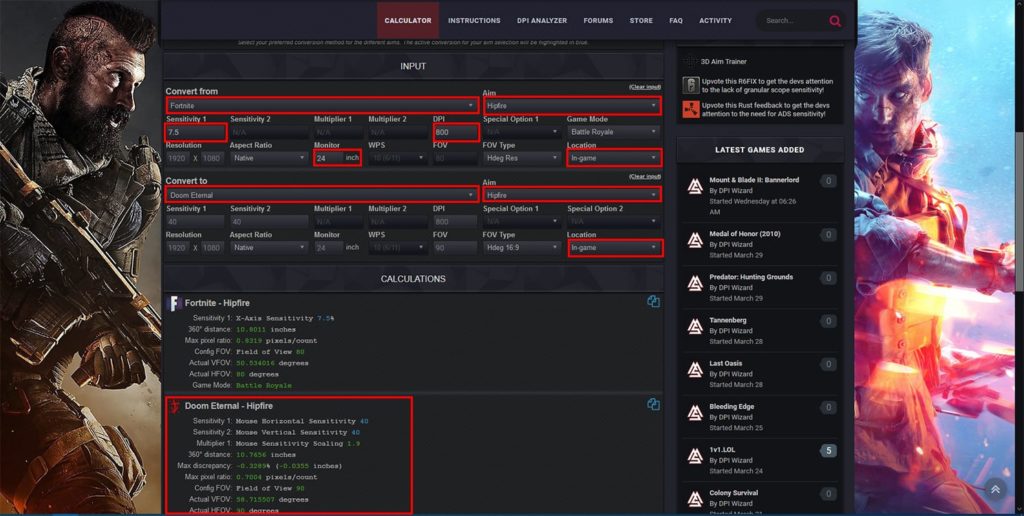The image size is (1024, 516).
Task: Click Convert from Monitor size field (24)
Action: pos(328,158)
